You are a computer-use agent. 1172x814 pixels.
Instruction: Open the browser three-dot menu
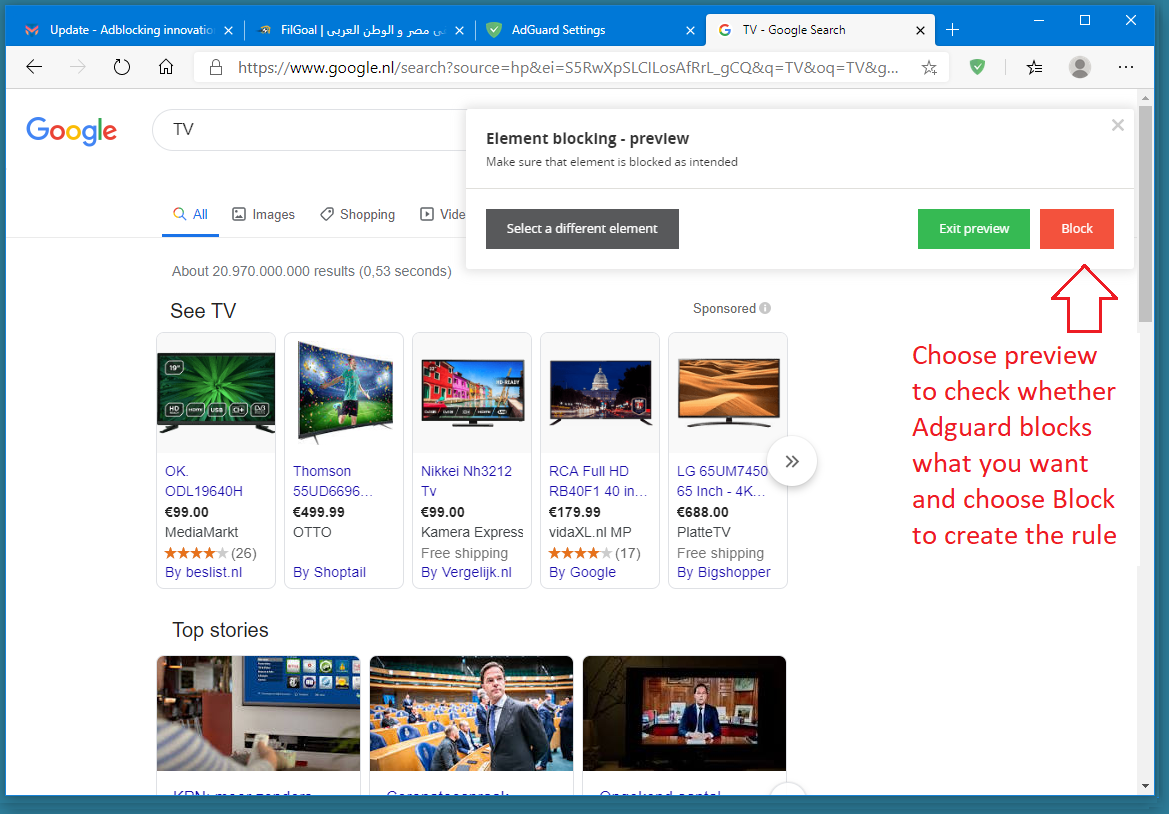tap(1126, 67)
